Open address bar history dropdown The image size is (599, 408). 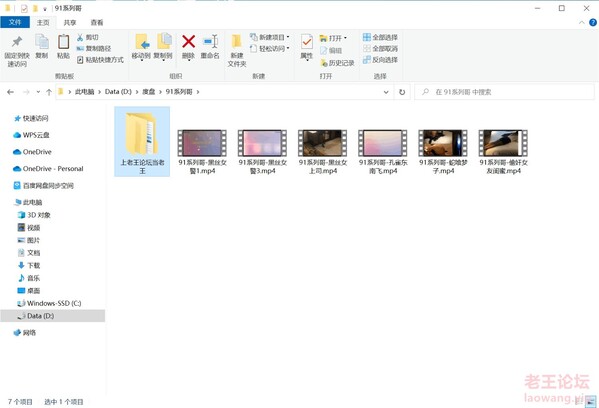386,92
